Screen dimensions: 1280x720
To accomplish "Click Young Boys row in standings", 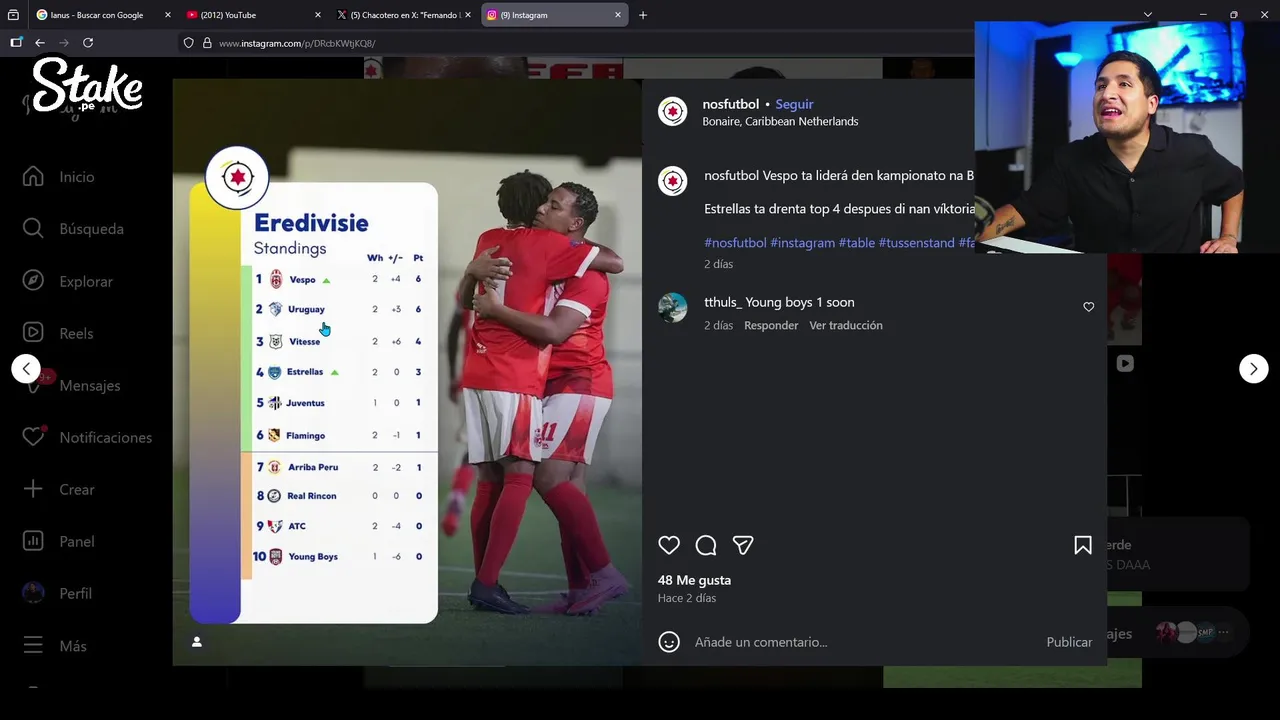I will tap(339, 557).
